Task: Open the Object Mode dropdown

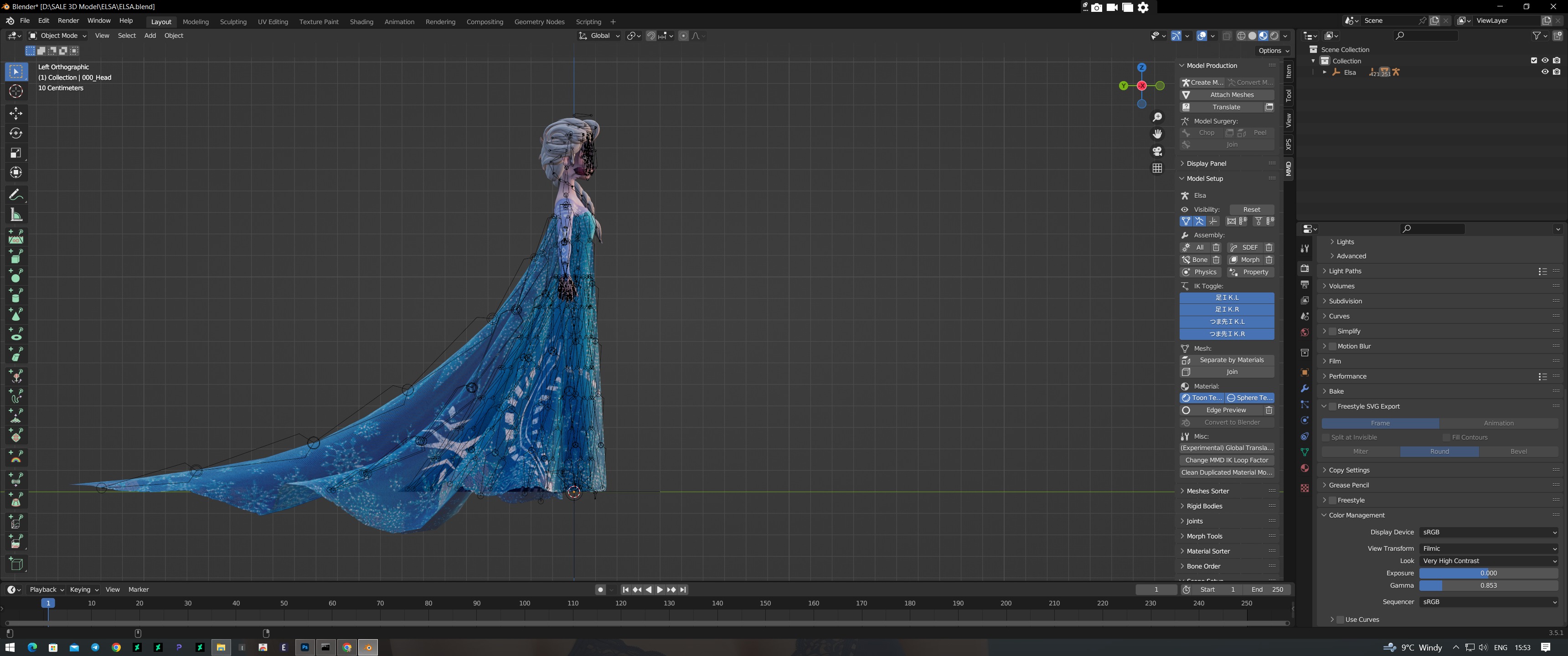Action: pos(58,36)
